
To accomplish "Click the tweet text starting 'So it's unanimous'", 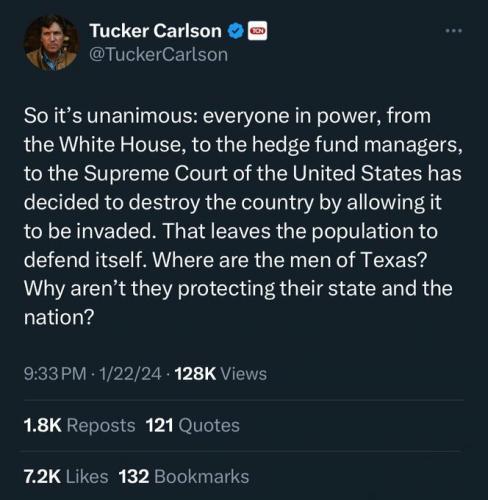I will (243, 217).
